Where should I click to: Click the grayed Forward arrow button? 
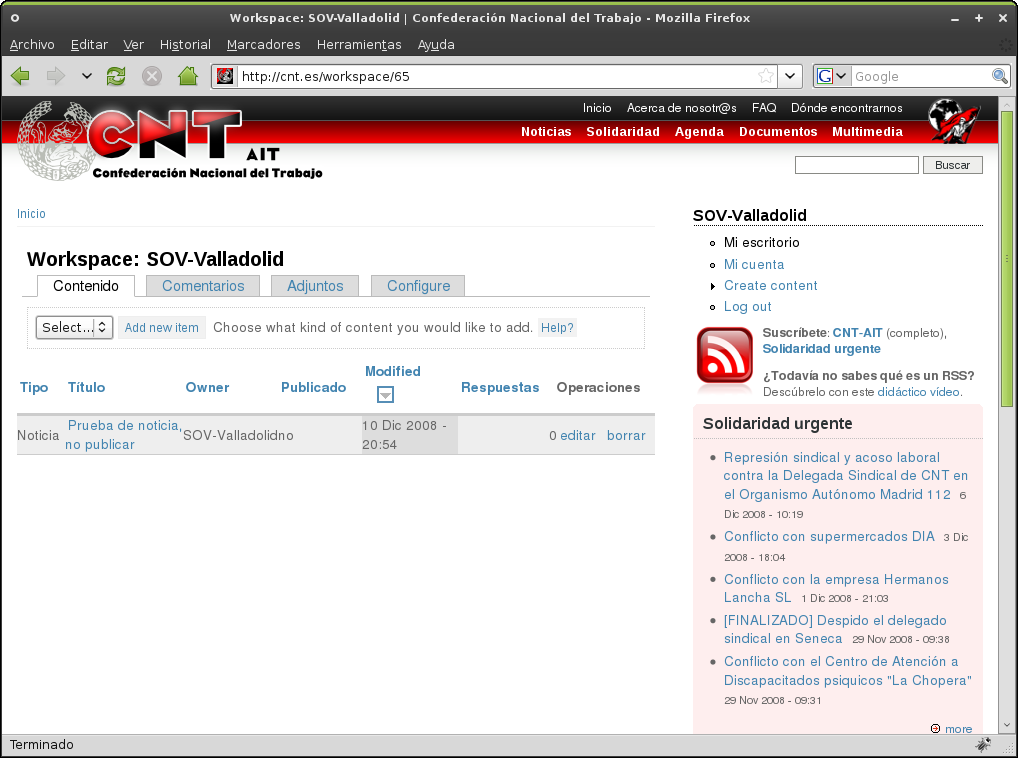click(56, 76)
